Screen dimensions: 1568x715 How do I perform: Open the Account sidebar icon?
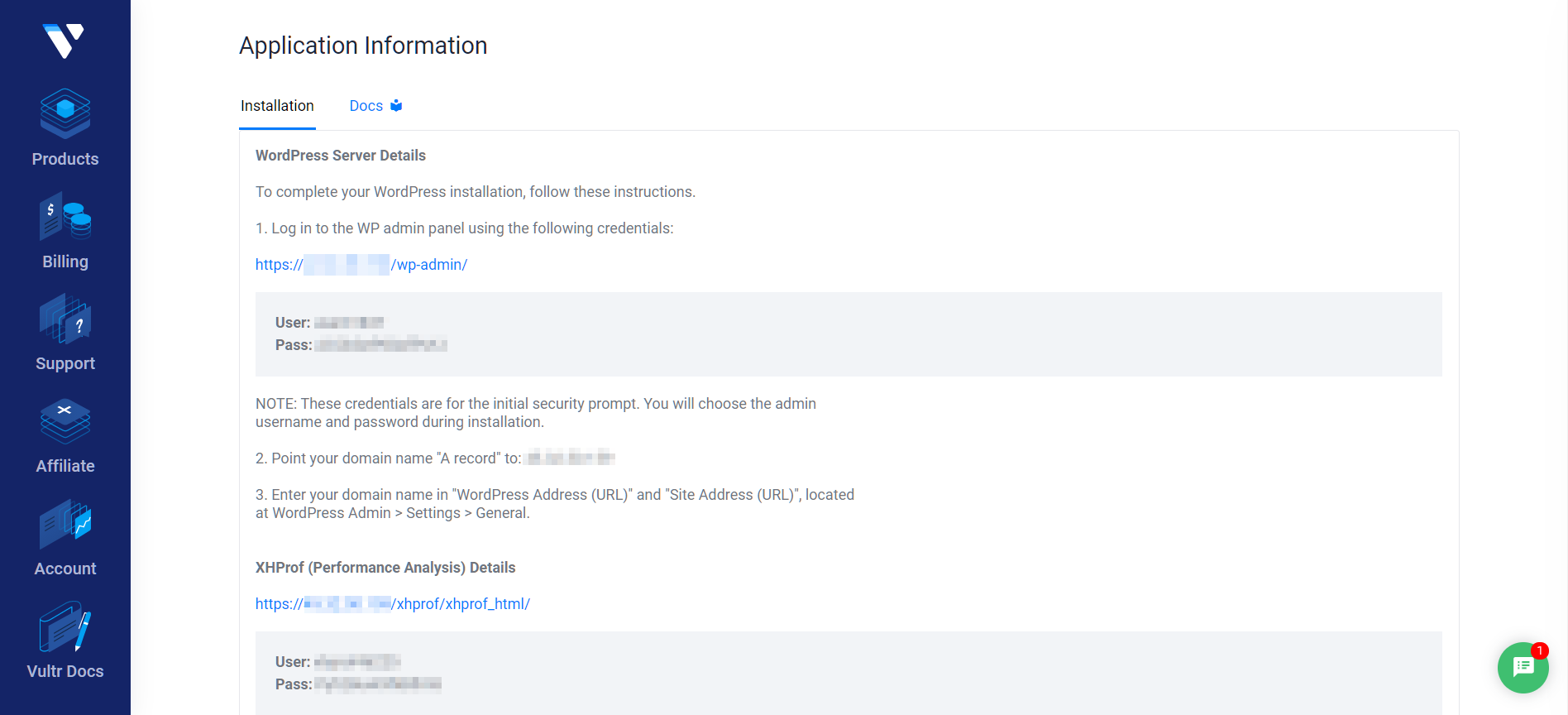point(65,524)
